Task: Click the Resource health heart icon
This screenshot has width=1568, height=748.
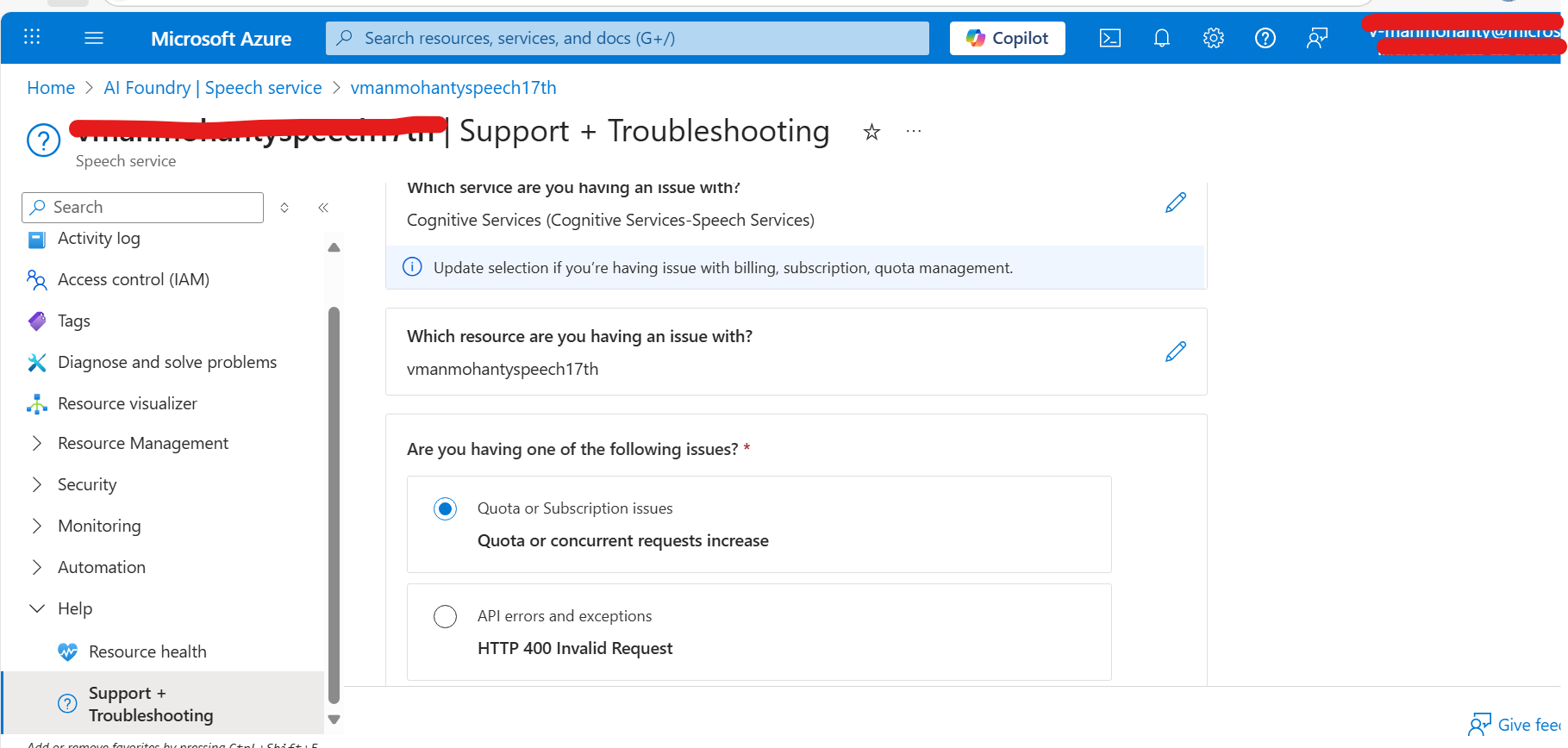Action: click(68, 652)
